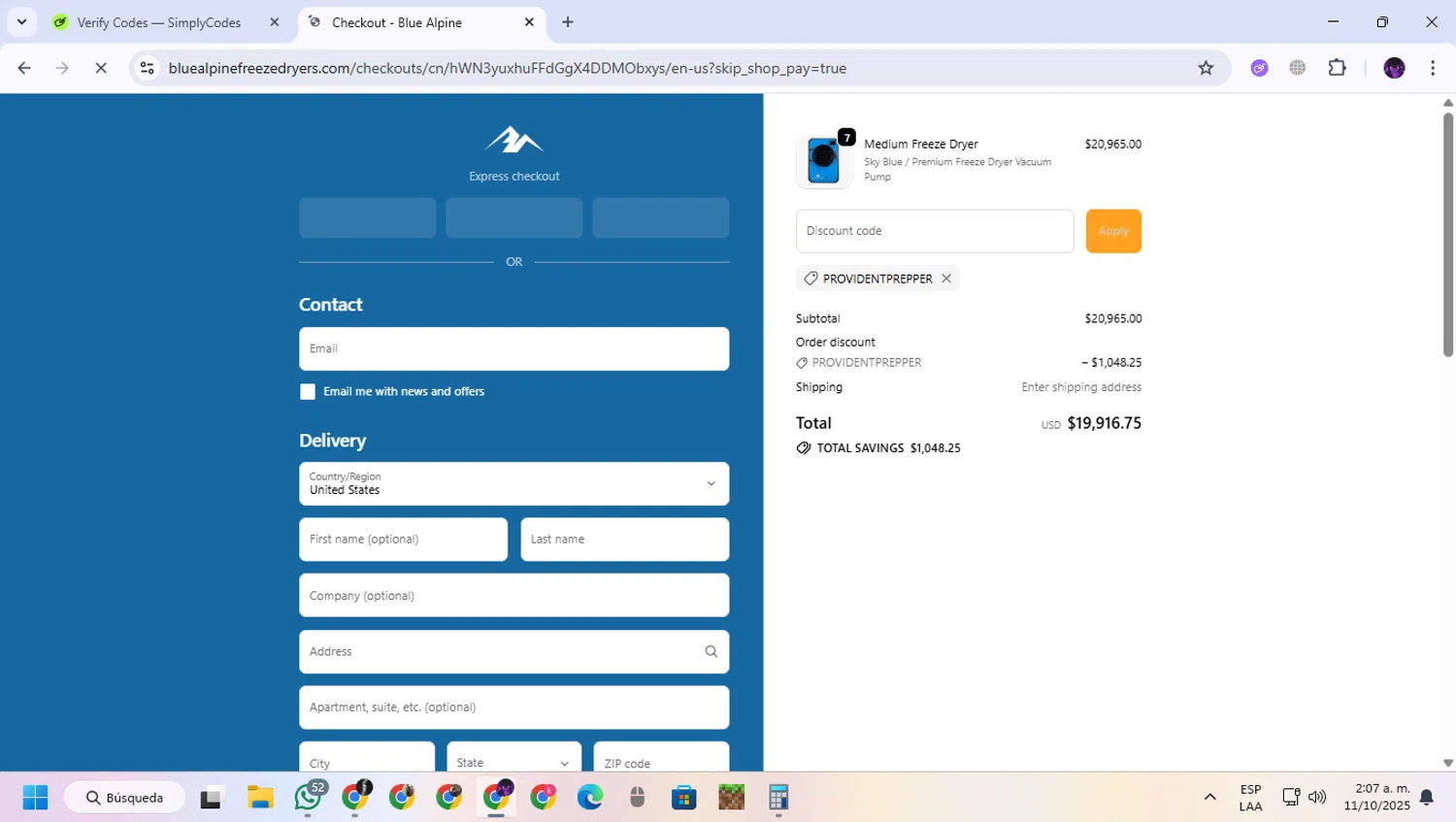This screenshot has height=822, width=1456.
Task: Remove the PROVIDENTPREPPER discount code tag
Action: point(946,279)
